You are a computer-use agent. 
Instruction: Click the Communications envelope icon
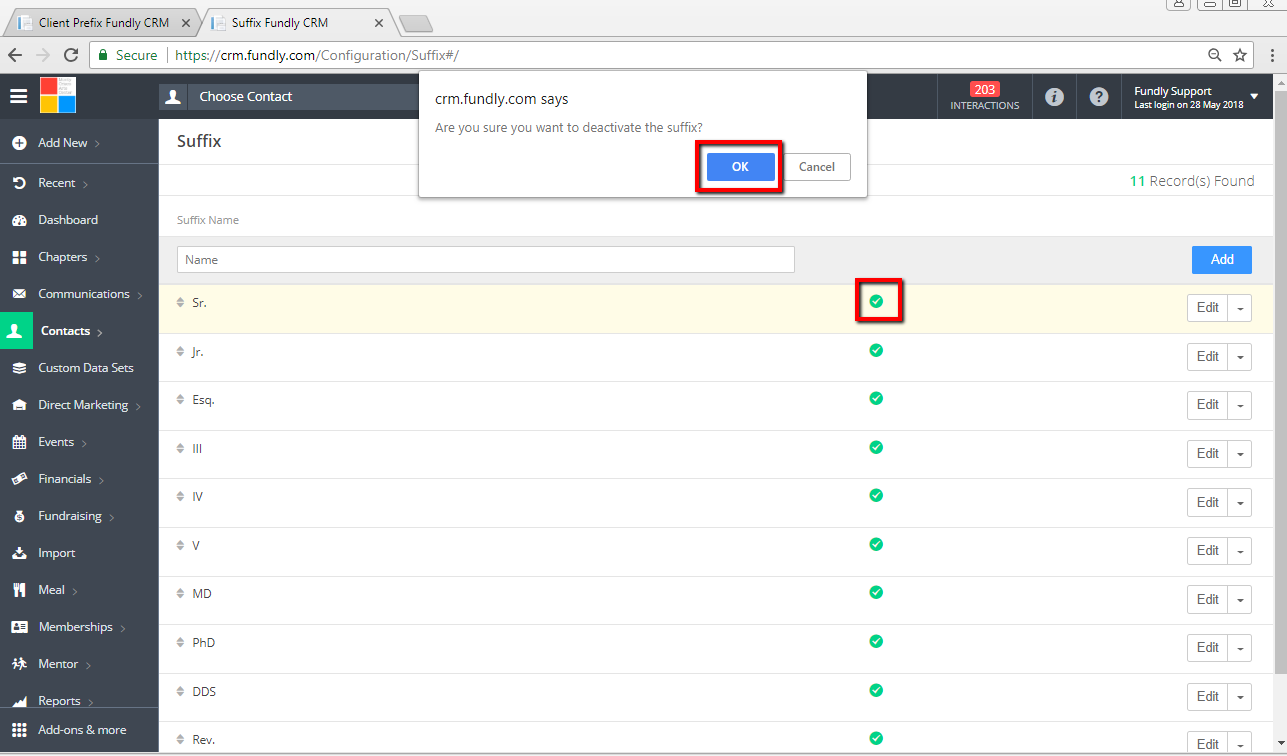(x=19, y=294)
